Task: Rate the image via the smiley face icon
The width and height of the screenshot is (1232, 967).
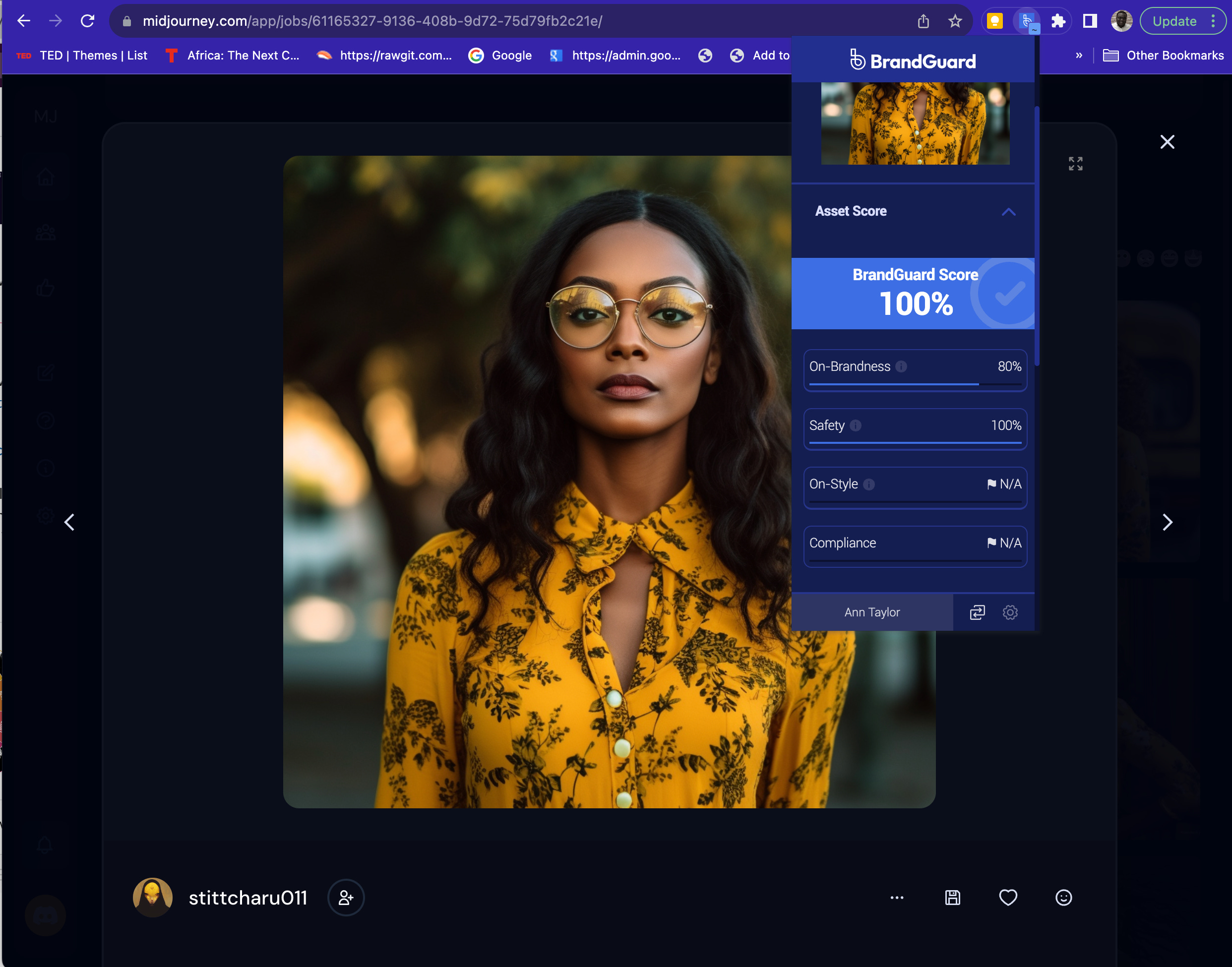Action: tap(1063, 898)
